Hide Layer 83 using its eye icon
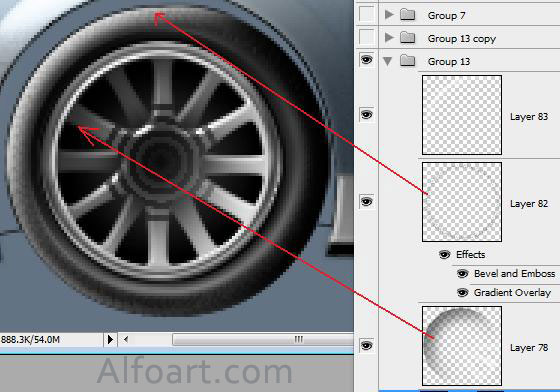This screenshot has width=560, height=392. pos(366,115)
